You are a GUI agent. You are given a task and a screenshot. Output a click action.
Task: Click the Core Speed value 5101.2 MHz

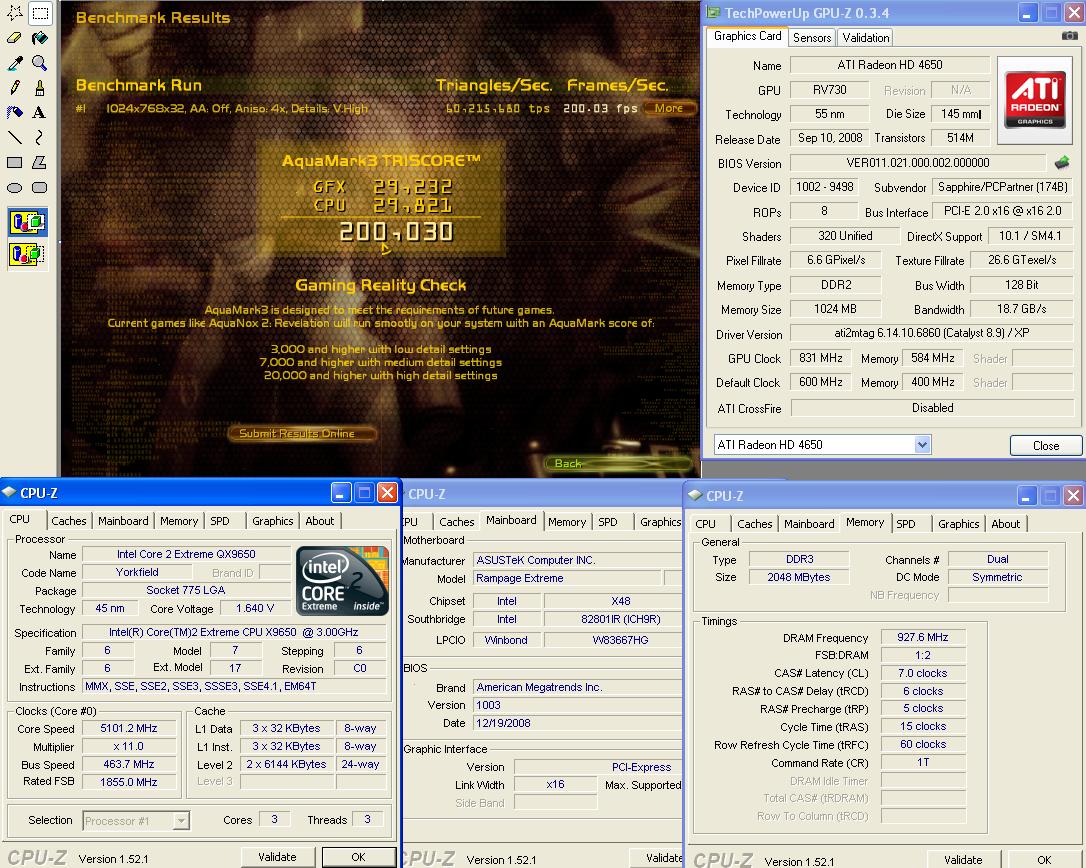click(x=128, y=729)
